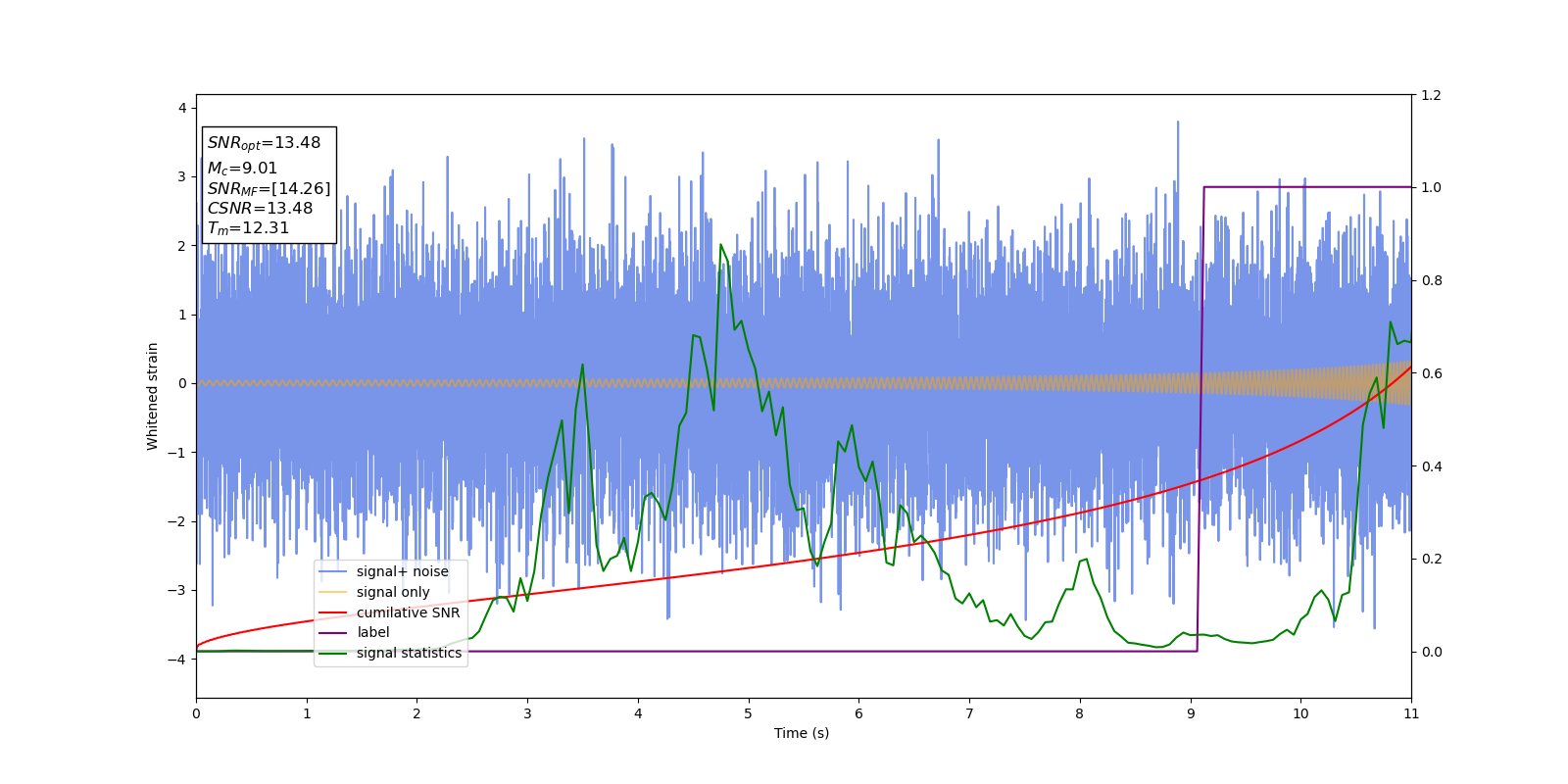Screen dimensions: 1568x784
Task: Select the SNRopt=13.48 annotation text
Action: coord(264,143)
